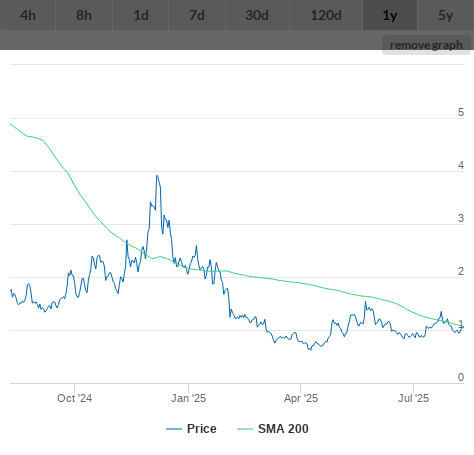Click the Apr '25 axis label

tap(301, 398)
